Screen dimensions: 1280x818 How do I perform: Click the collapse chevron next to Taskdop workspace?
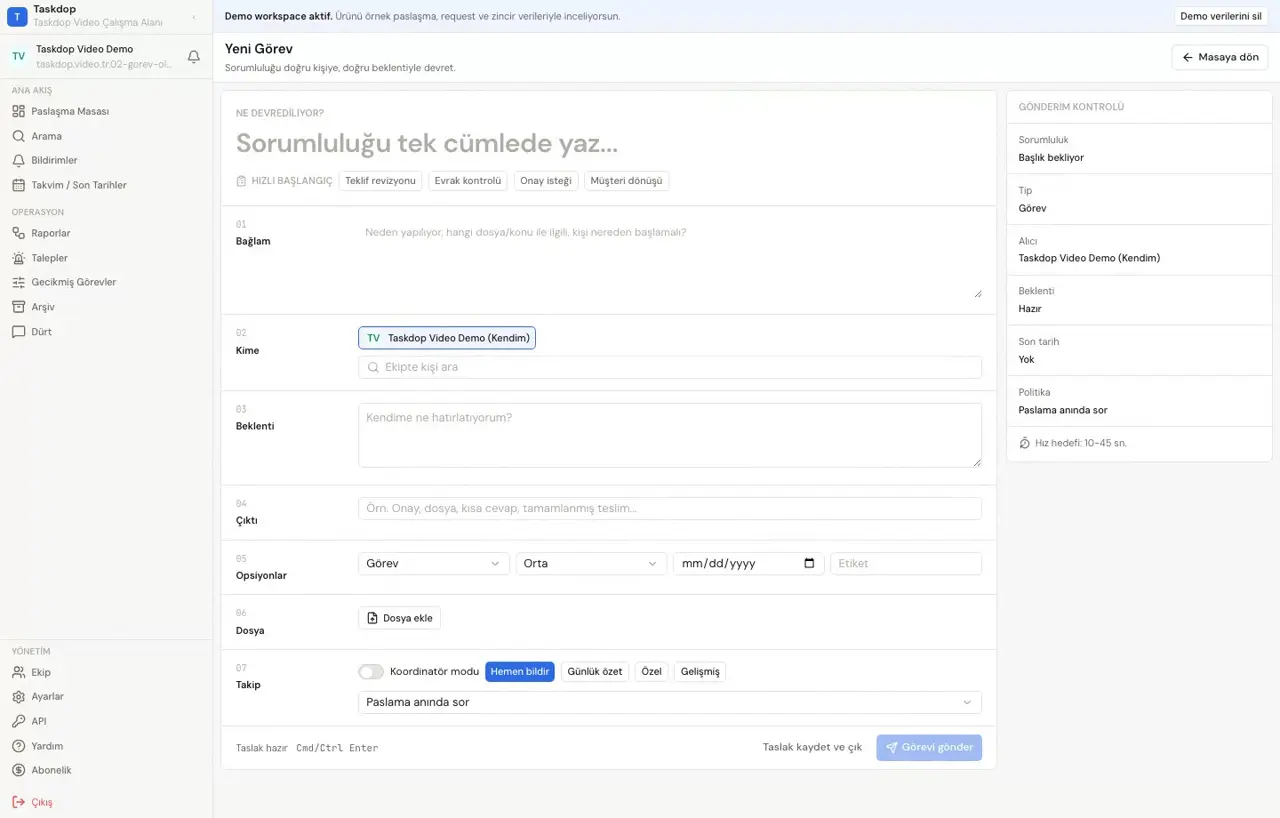click(193, 16)
